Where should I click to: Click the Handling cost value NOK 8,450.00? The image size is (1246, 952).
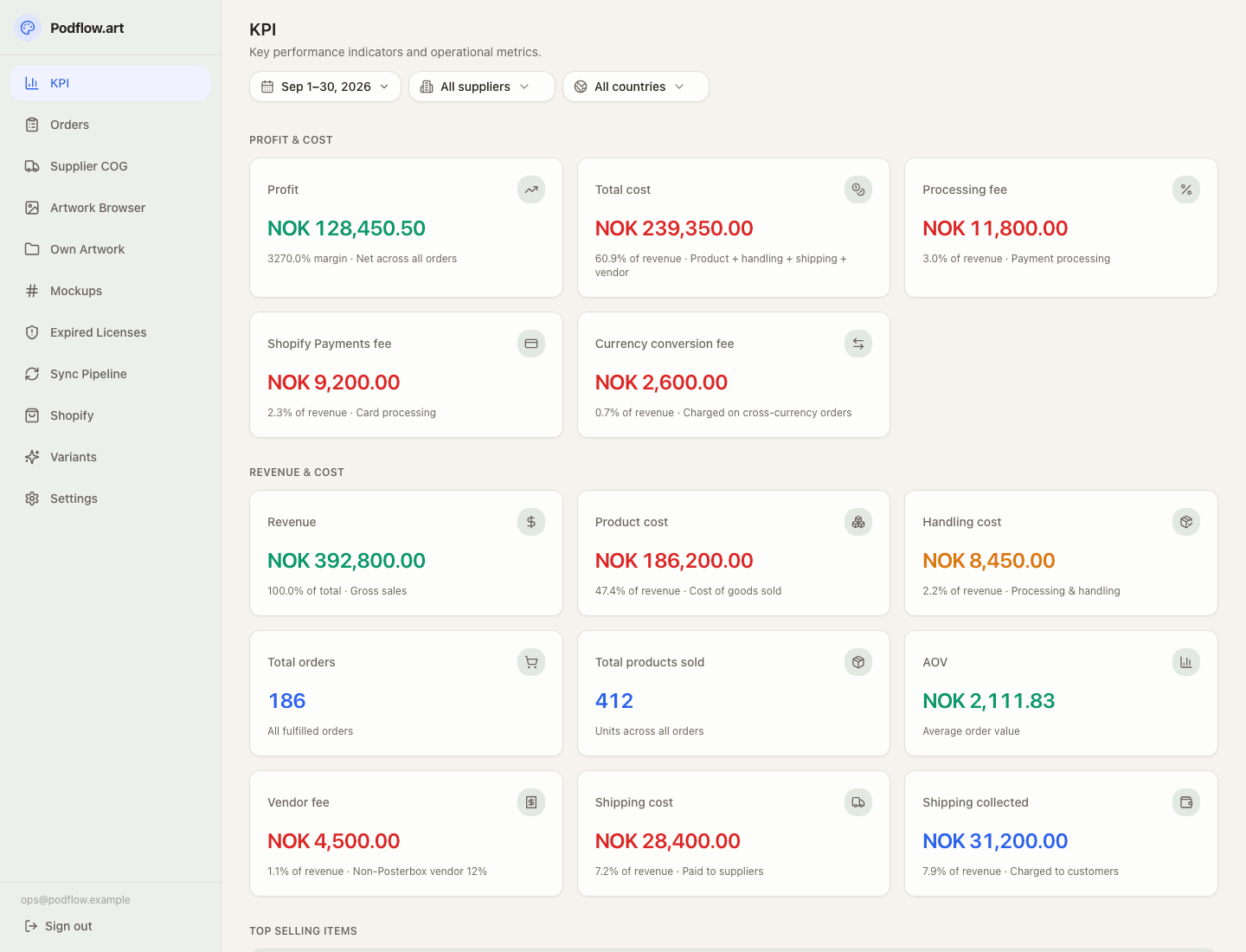click(x=989, y=561)
